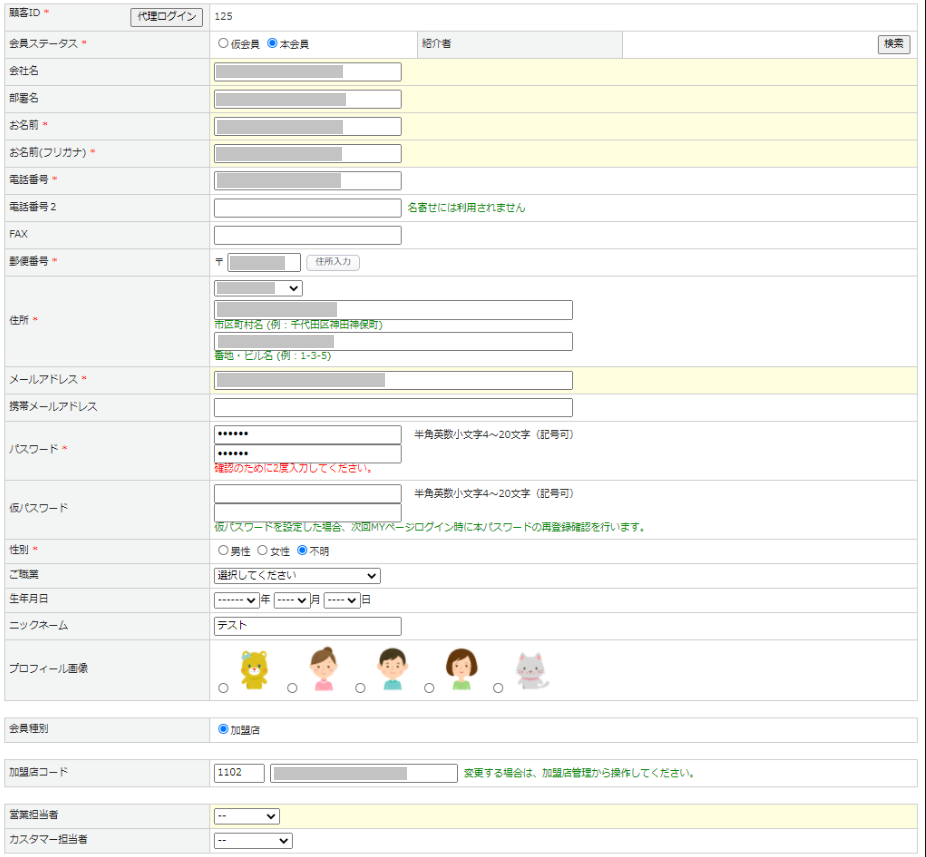Select radio button beside gray cat avatar
The width and height of the screenshot is (926, 857).
(x=498, y=688)
